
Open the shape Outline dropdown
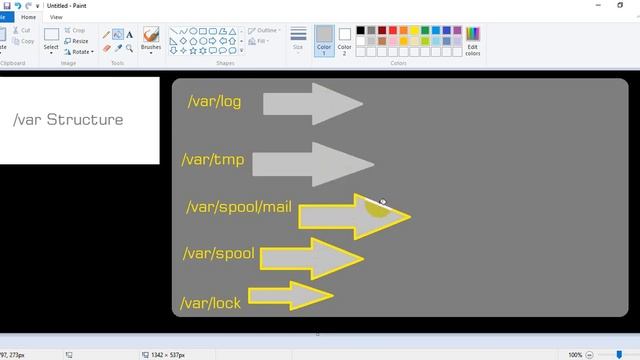point(264,30)
